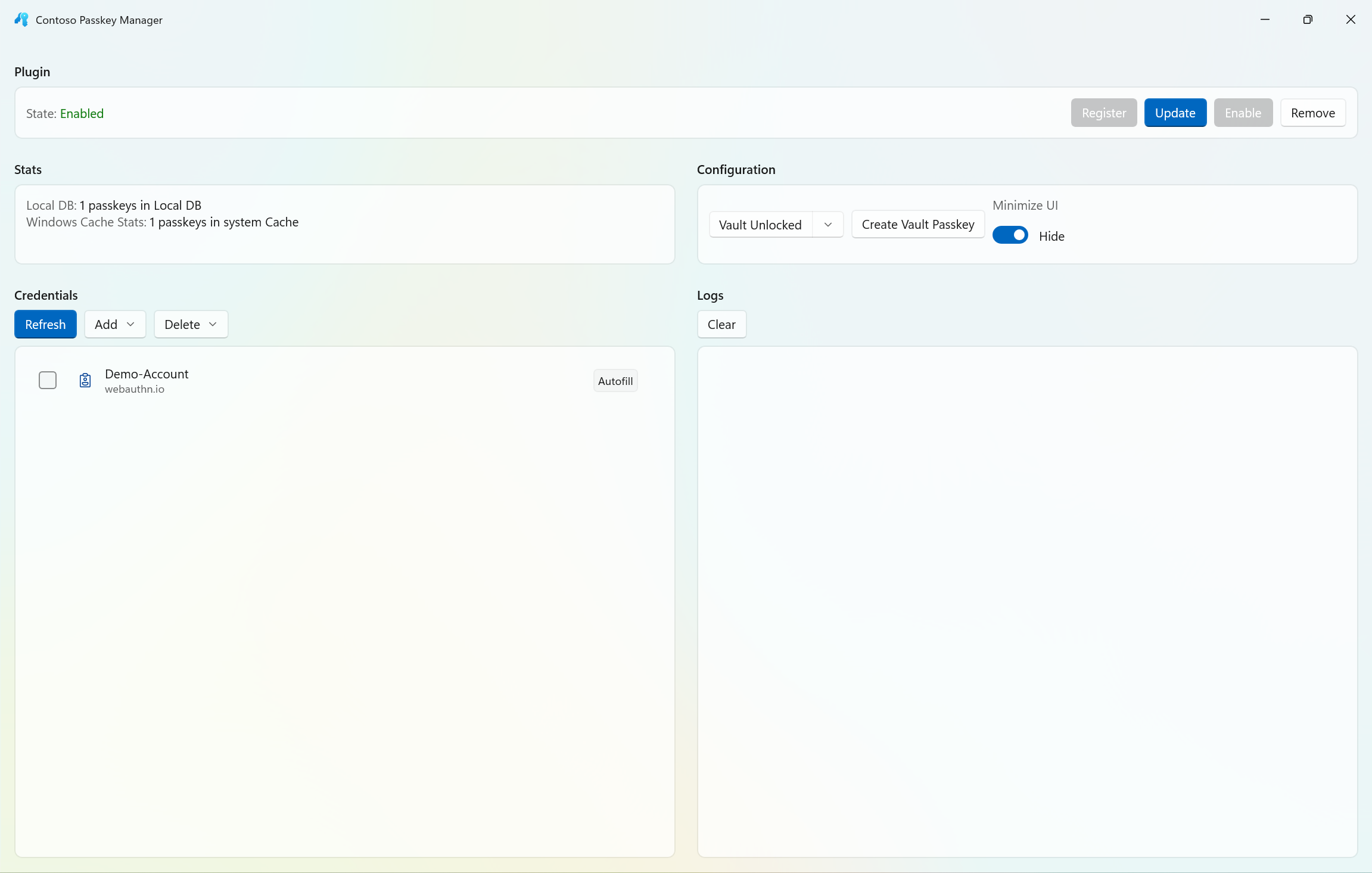
Task: Click the Contoso Passkey Manager logo icon
Action: click(21, 19)
